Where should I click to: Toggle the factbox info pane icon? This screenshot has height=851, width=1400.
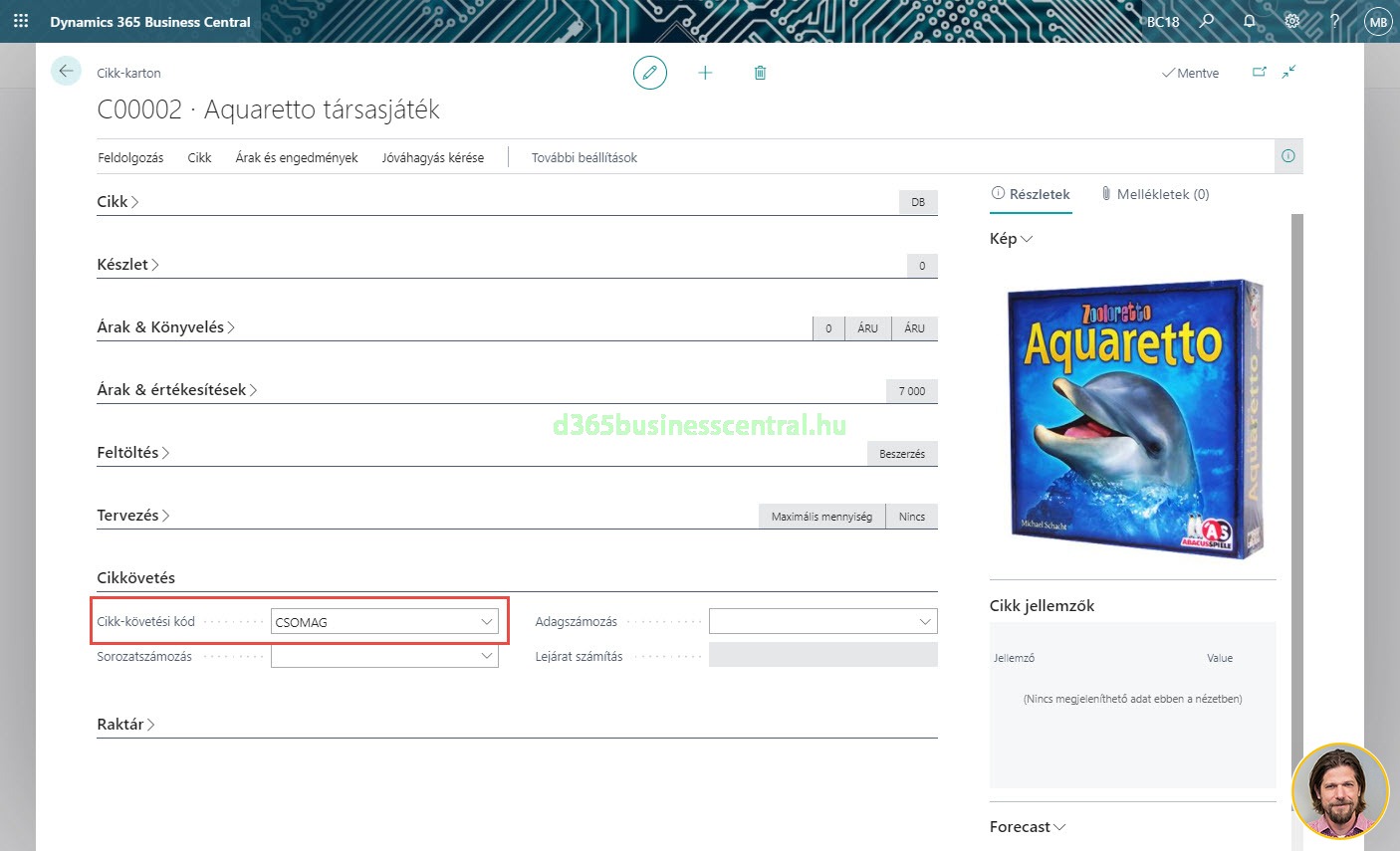click(x=1287, y=156)
